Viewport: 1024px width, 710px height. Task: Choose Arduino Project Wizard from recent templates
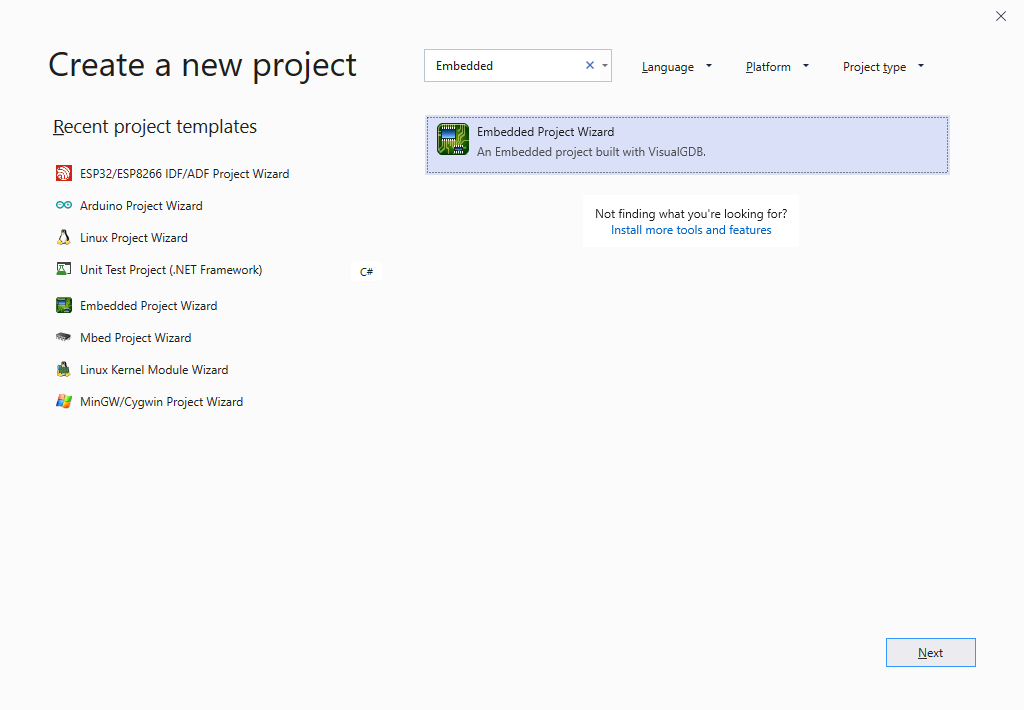(x=141, y=206)
